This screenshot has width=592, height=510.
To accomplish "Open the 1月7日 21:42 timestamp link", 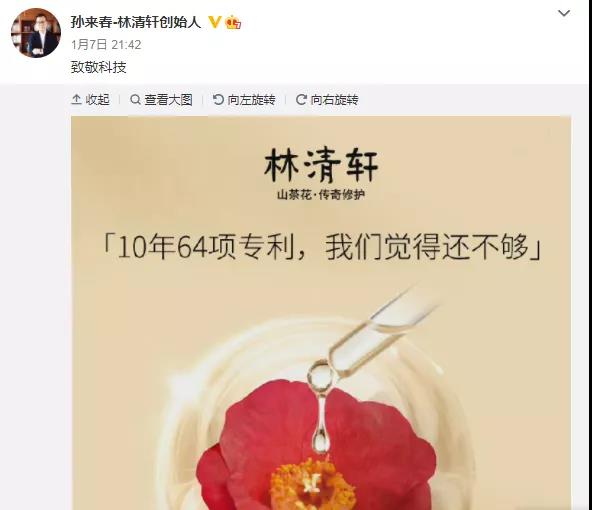I will pyautogui.click(x=106, y=45).
